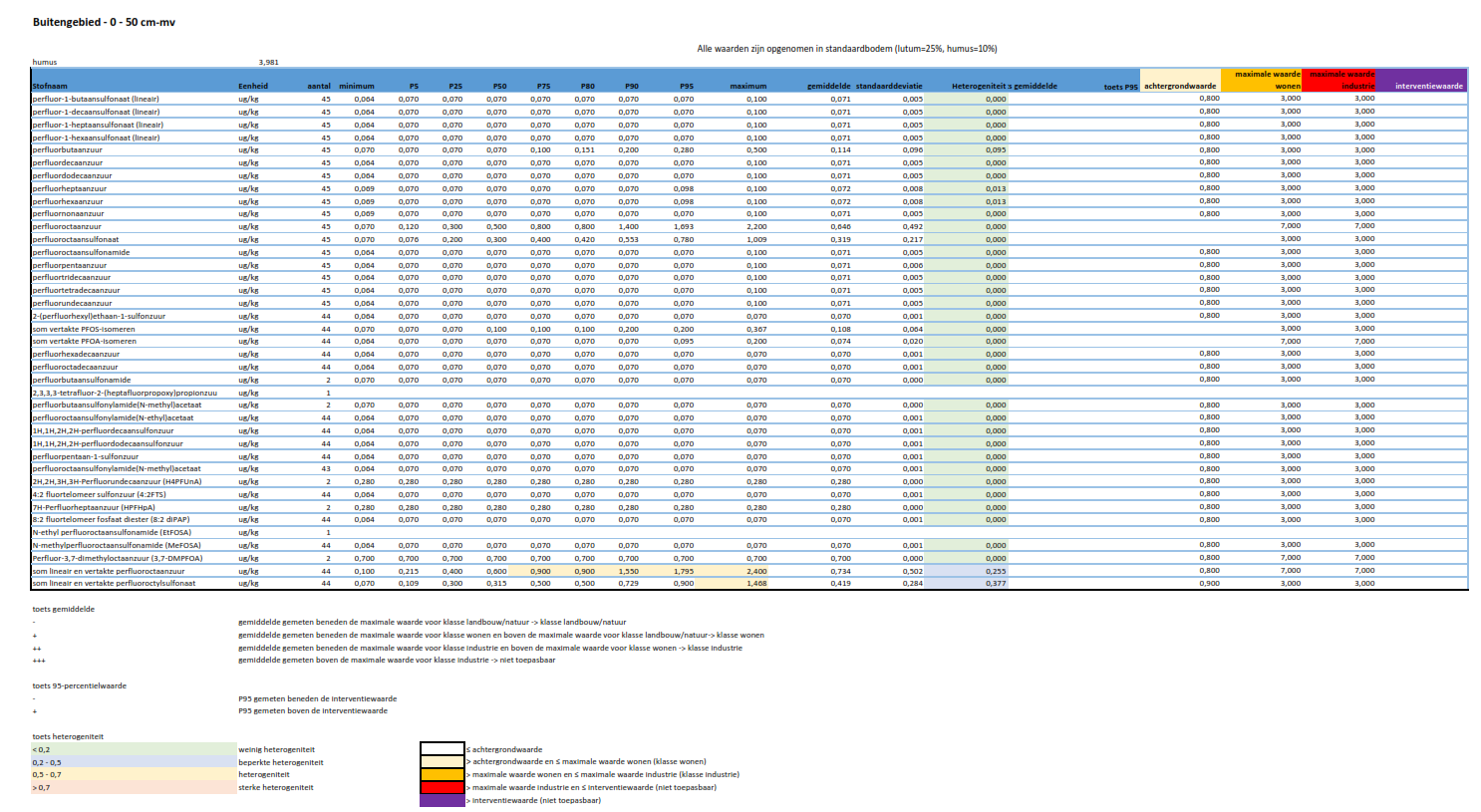Select the orange klasse industrie legend swatch

[x=442, y=774]
